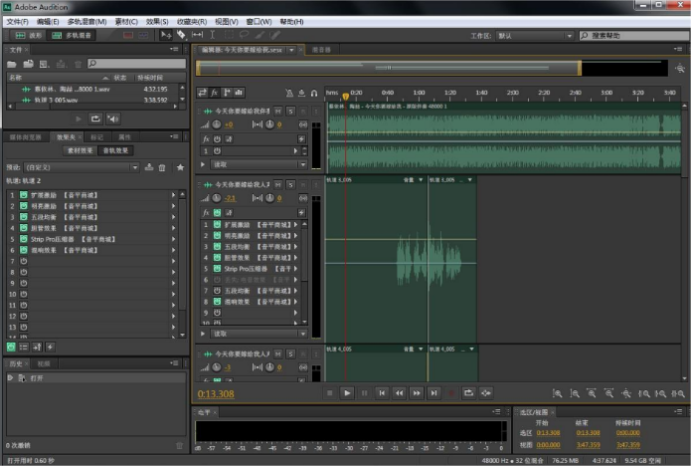Open the File menu 文件(F)

click(18, 22)
